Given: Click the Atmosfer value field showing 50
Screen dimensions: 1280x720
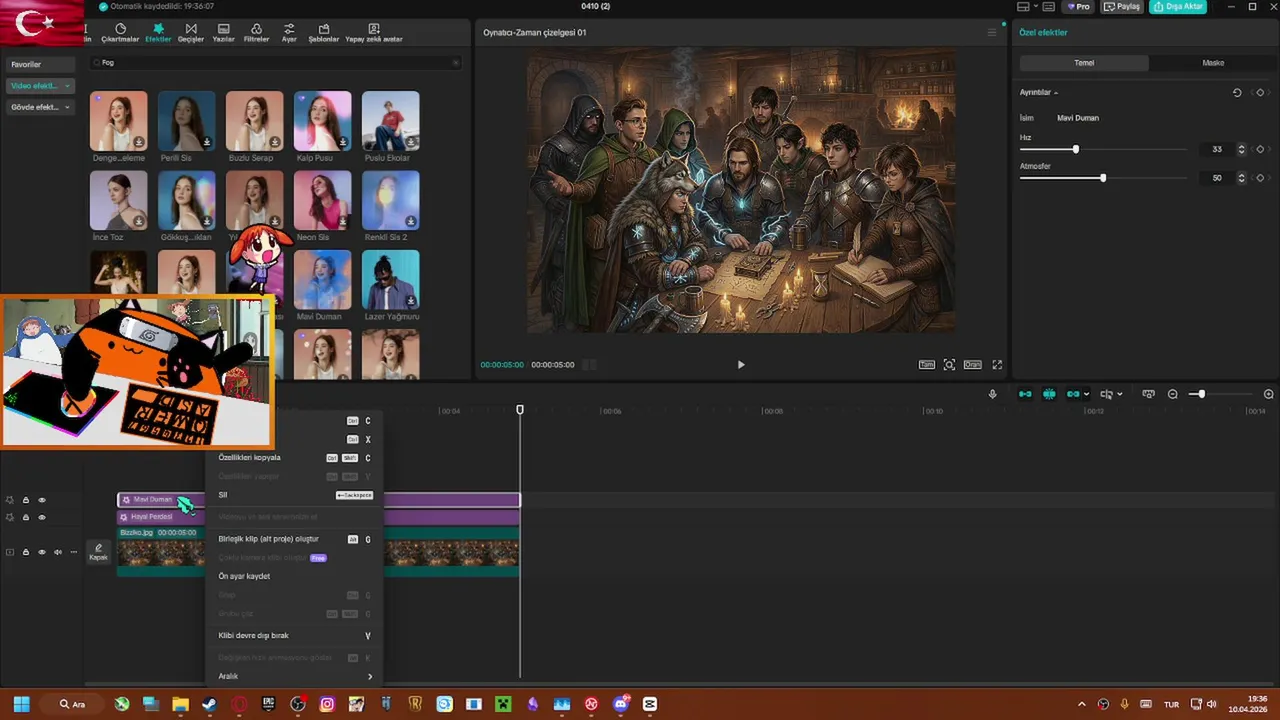Looking at the screenshot, I should 1216,178.
